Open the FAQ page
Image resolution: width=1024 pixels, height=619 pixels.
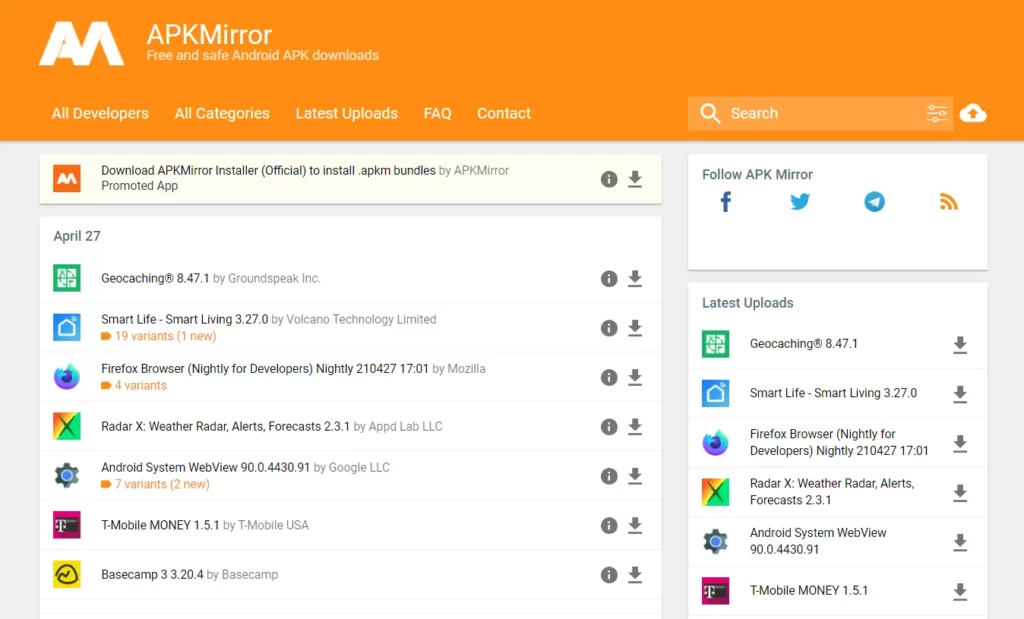pos(437,113)
